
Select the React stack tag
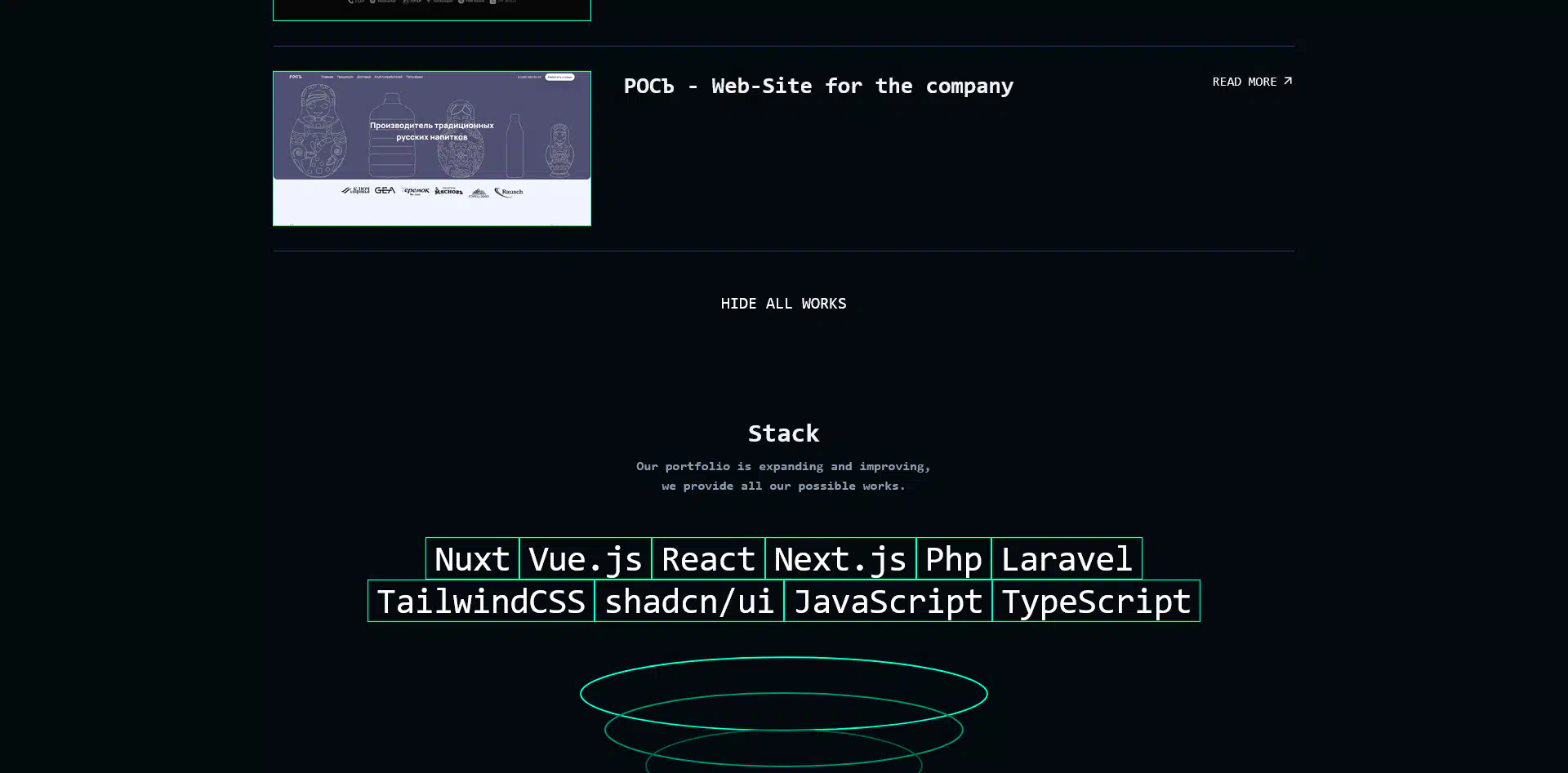pyautogui.click(x=708, y=559)
